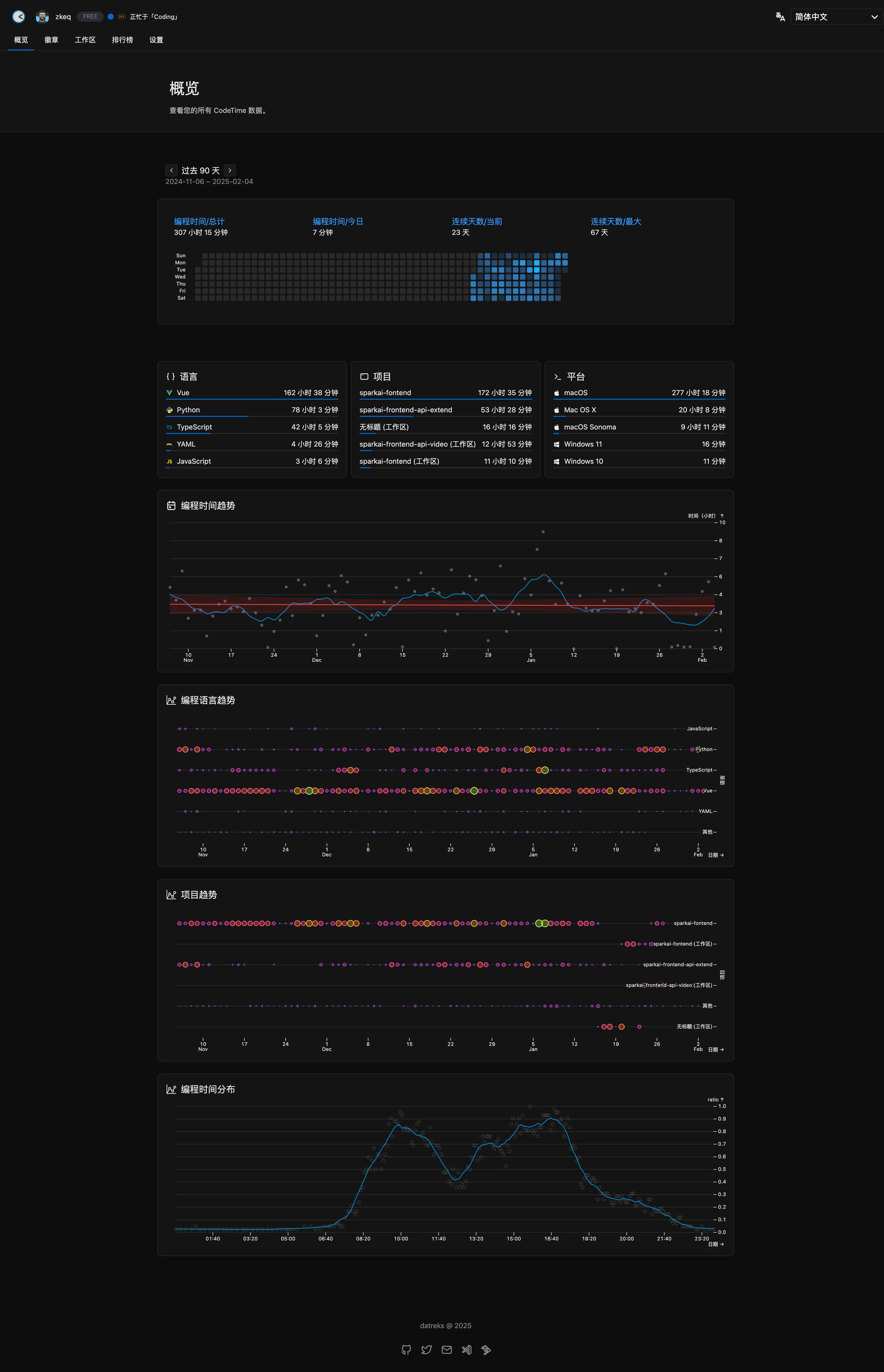Switch to the 工作区 tab
This screenshot has height=1372, width=884.
point(85,40)
